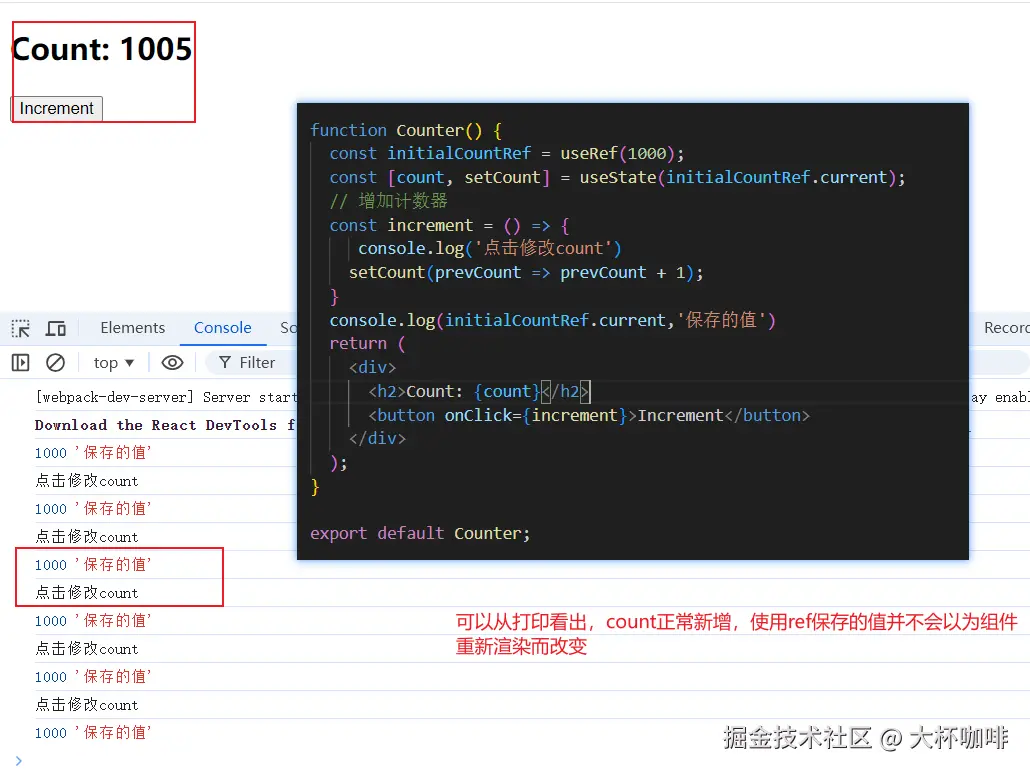Screen dimensions: 1030x773
Task: Toggle the live expression eye icon
Action: click(x=172, y=363)
